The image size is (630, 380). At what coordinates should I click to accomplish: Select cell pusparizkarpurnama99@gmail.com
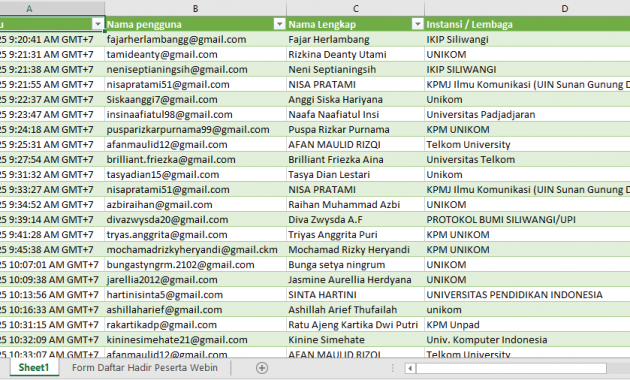tap(196, 129)
